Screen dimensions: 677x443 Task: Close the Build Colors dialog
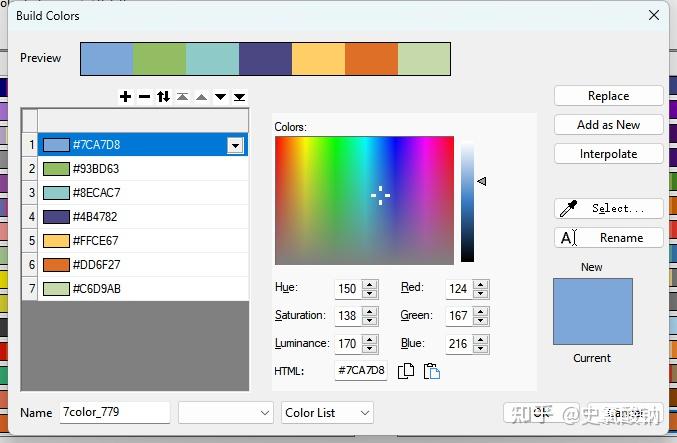pos(654,15)
